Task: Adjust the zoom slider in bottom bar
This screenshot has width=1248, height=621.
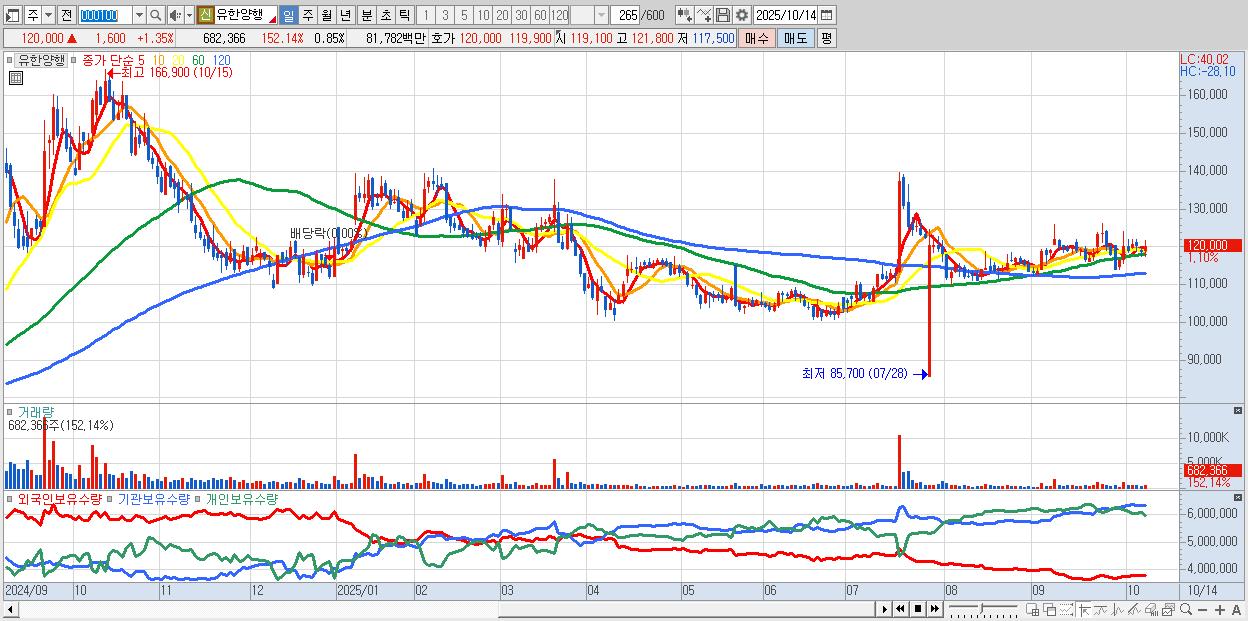Action: pos(981,609)
